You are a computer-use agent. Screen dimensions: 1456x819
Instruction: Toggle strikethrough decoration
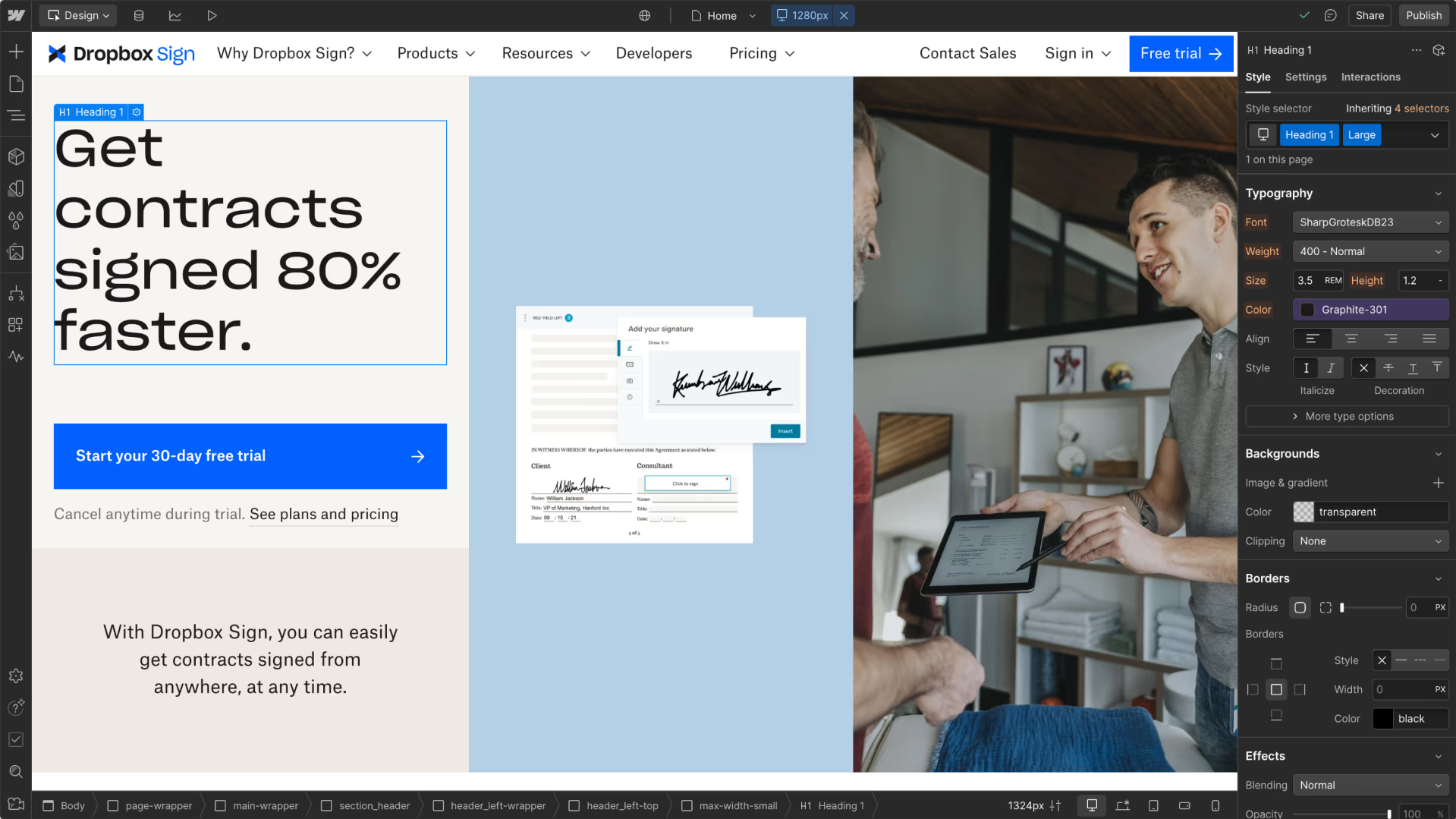pyautogui.click(x=1388, y=368)
